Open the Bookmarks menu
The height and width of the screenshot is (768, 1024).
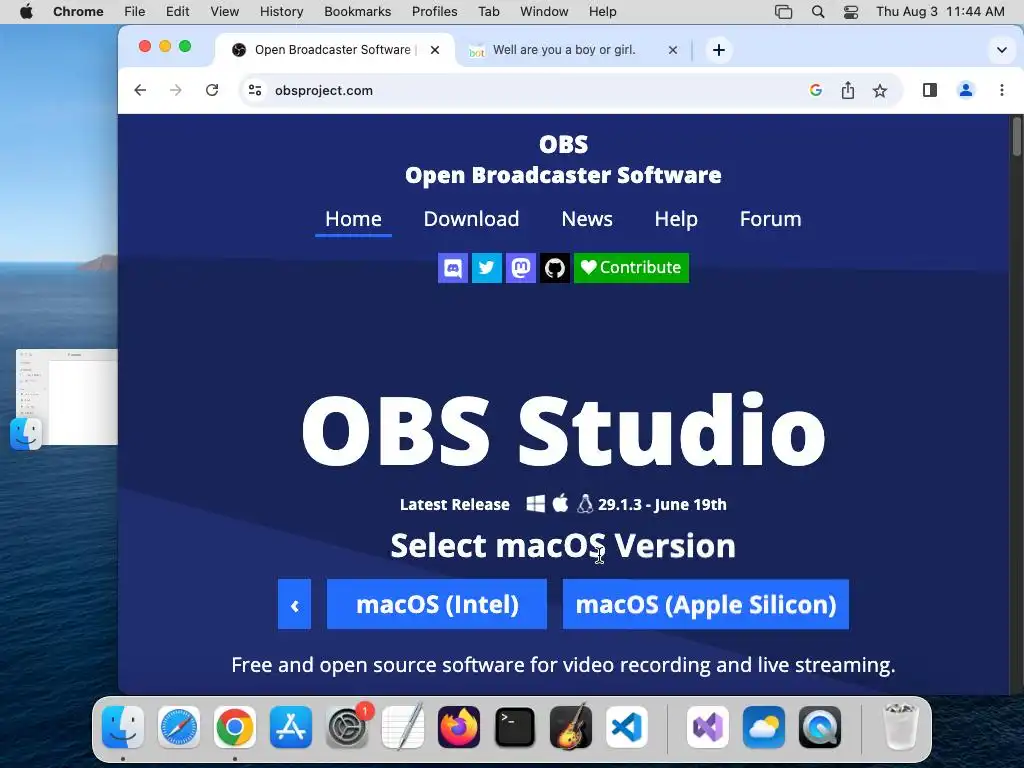pyautogui.click(x=357, y=12)
